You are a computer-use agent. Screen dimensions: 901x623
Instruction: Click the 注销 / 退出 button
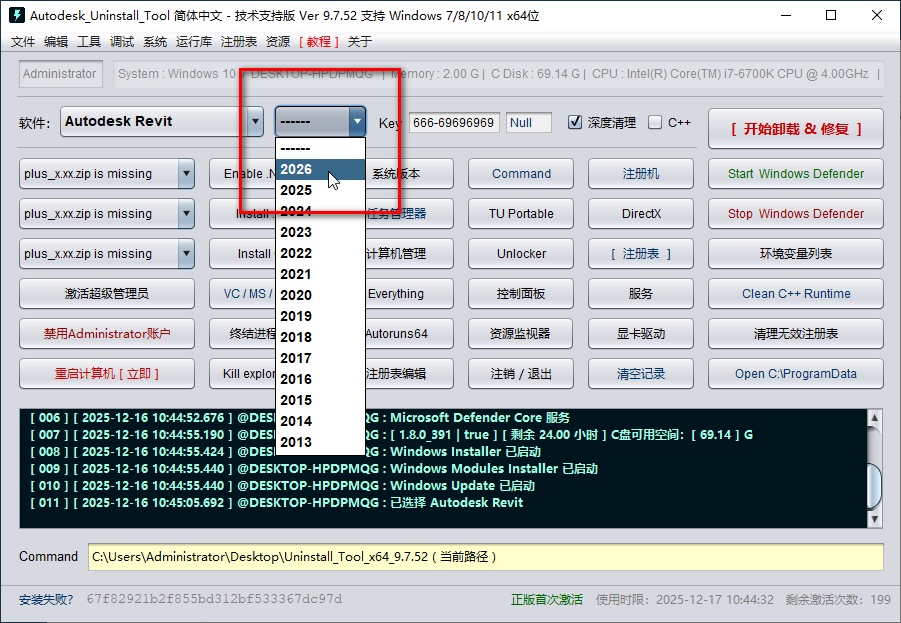point(521,374)
